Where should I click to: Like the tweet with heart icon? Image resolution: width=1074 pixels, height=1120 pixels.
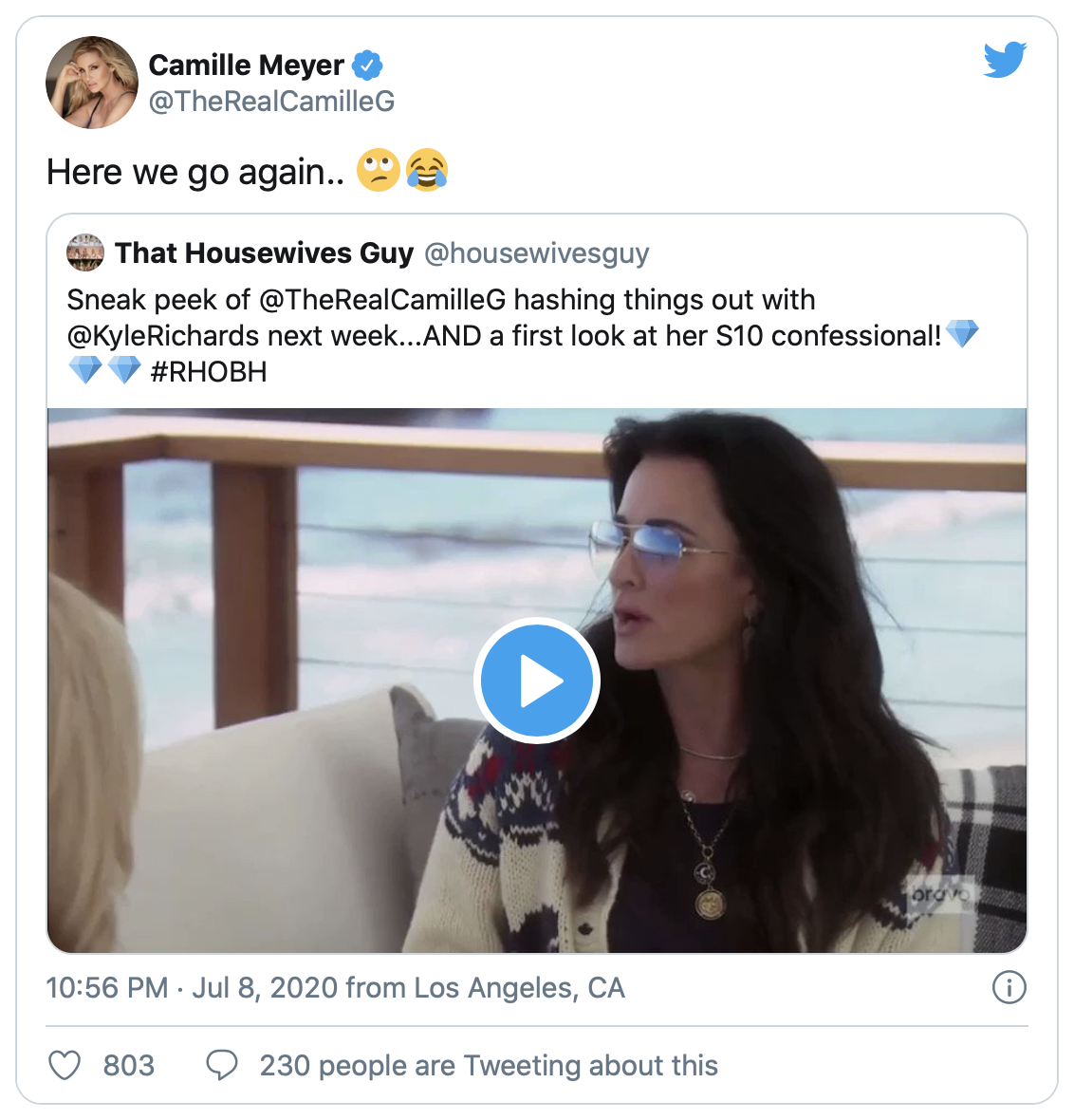point(65,1066)
